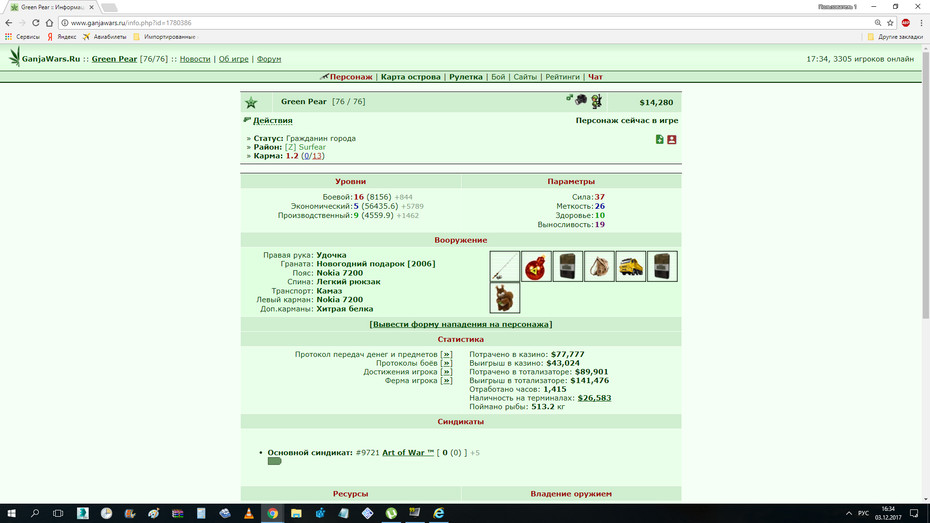Open the Действия actions link
Viewport: 930px width, 523px height.
click(x=273, y=120)
